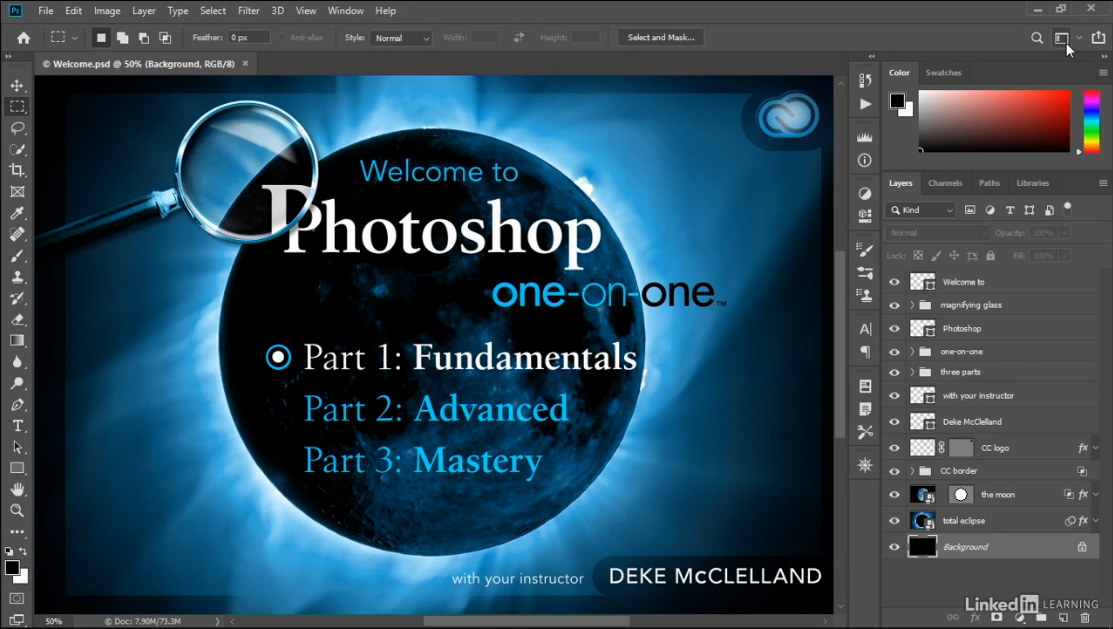The image size is (1113, 629).
Task: Select the Spot Healing Brush tool
Action: point(17,234)
